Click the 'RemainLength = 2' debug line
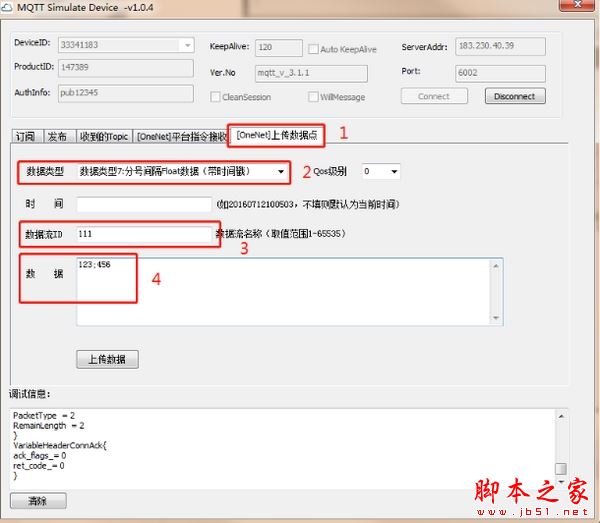600x523 pixels. point(49,425)
